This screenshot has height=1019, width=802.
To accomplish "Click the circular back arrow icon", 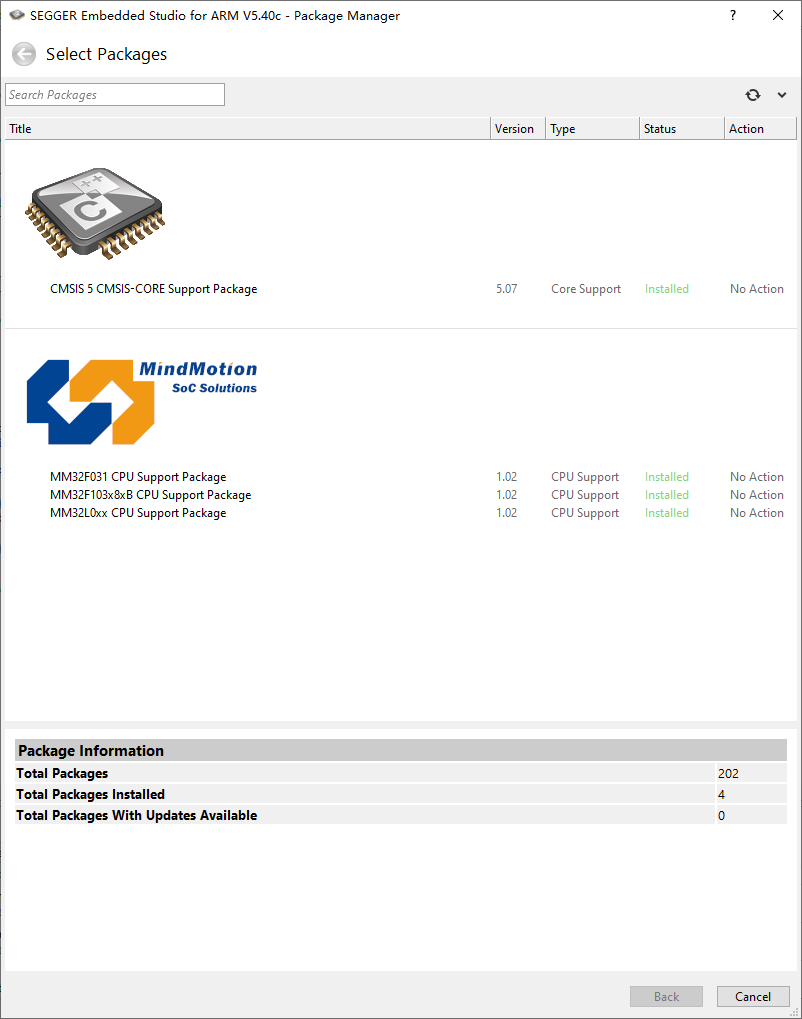I will pos(24,54).
